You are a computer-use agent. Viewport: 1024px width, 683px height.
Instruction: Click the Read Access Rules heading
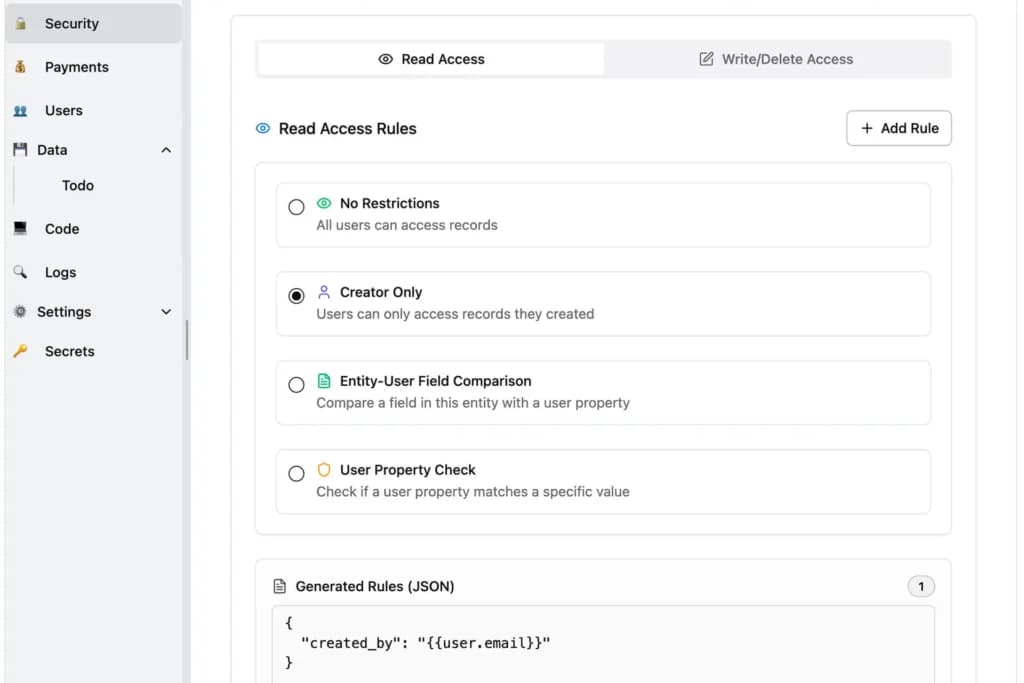coord(347,128)
